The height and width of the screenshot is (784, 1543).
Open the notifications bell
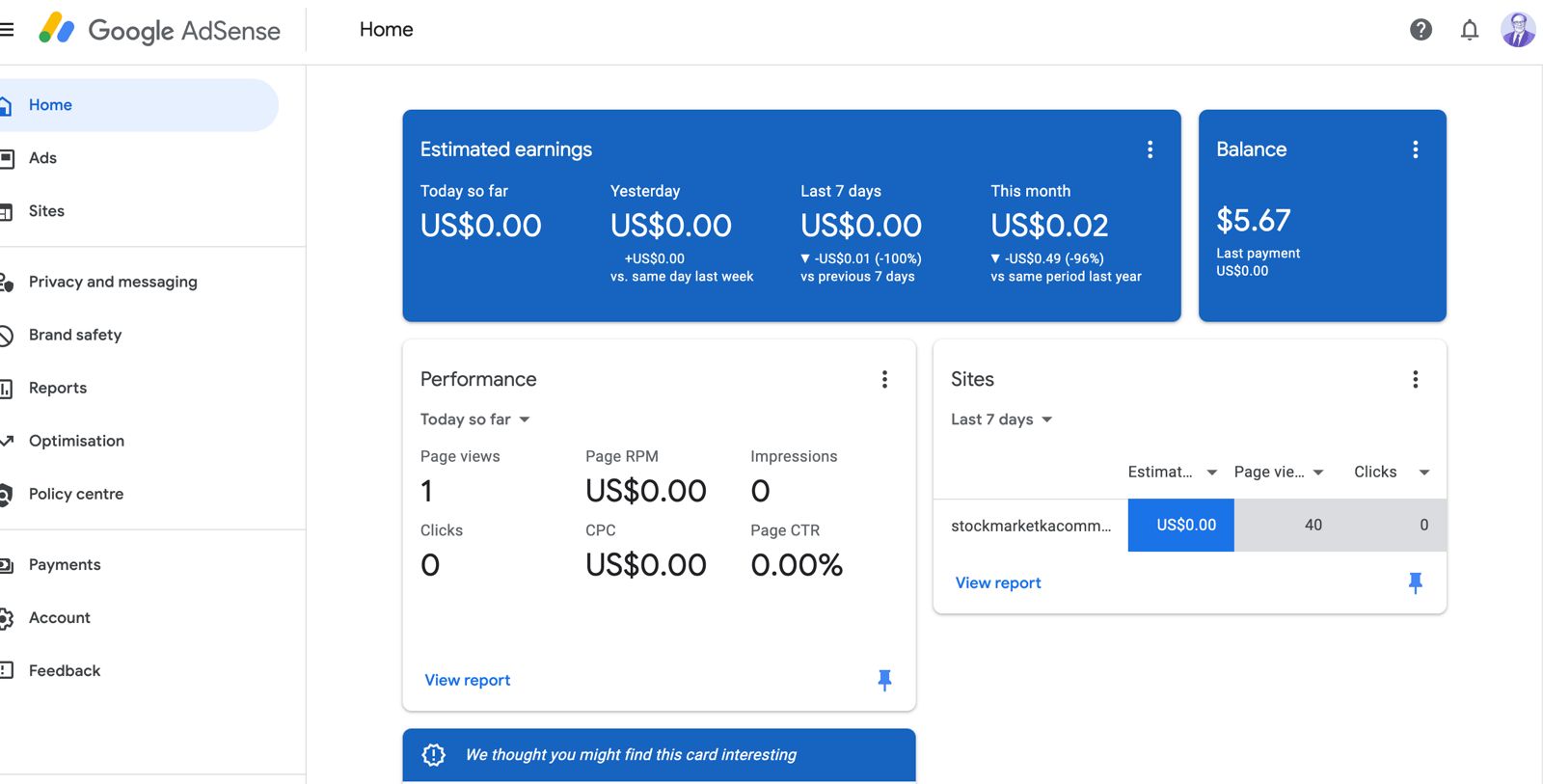[x=1470, y=30]
